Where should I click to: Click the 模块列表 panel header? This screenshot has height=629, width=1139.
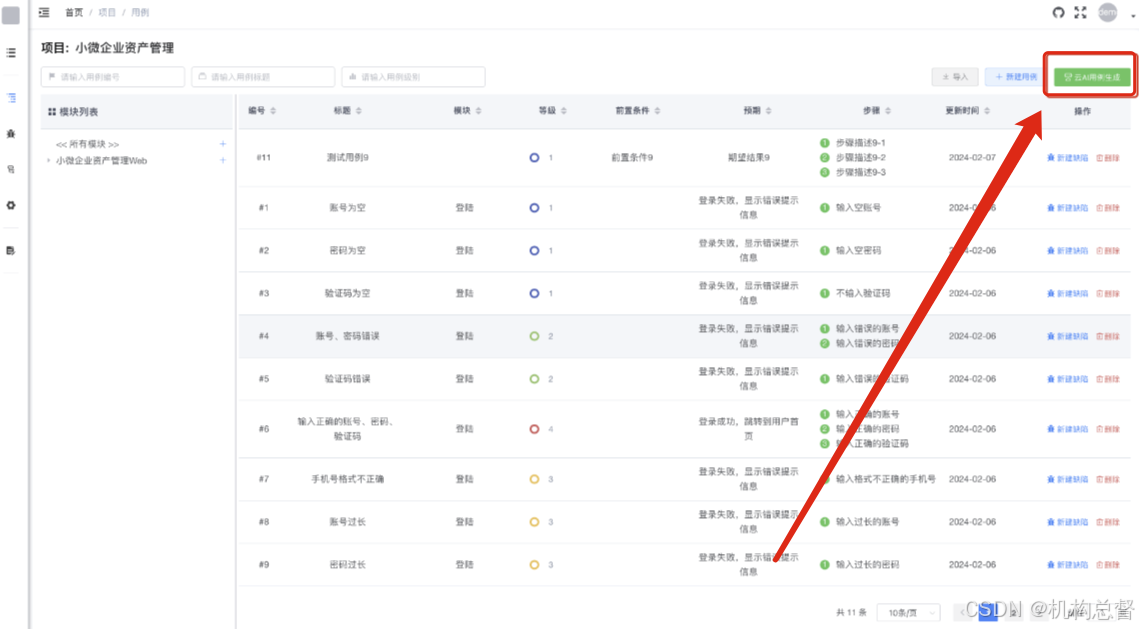point(137,112)
